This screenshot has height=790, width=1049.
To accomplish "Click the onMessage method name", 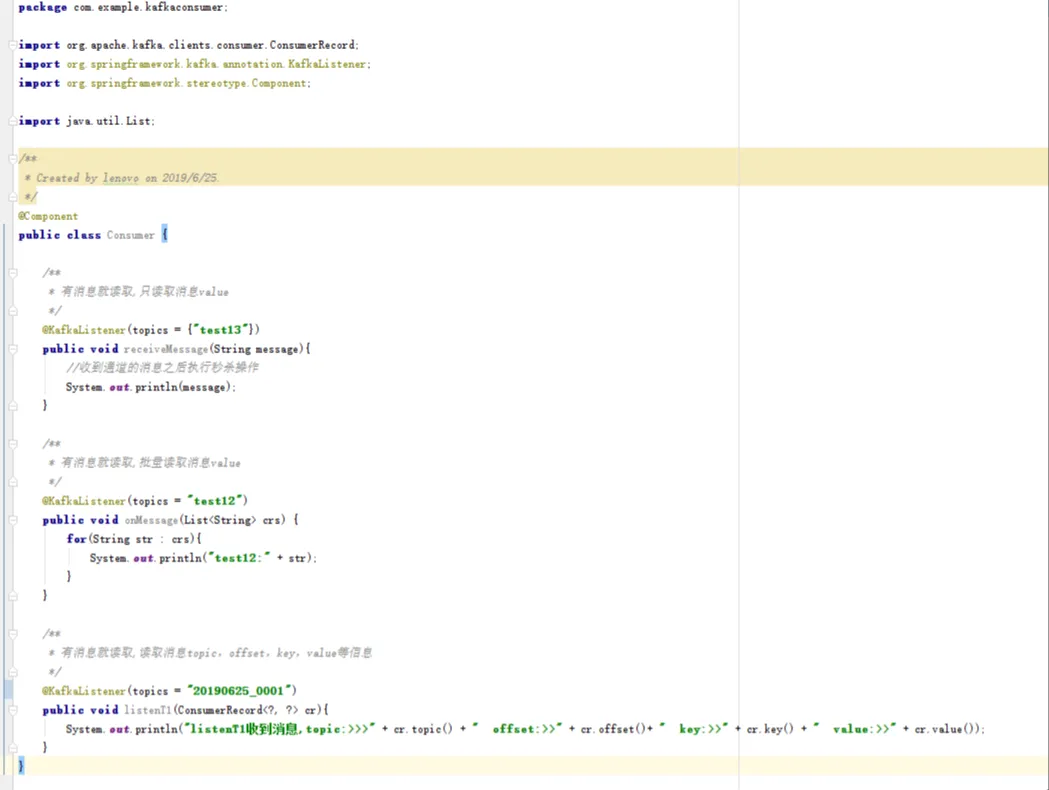I will coord(151,520).
